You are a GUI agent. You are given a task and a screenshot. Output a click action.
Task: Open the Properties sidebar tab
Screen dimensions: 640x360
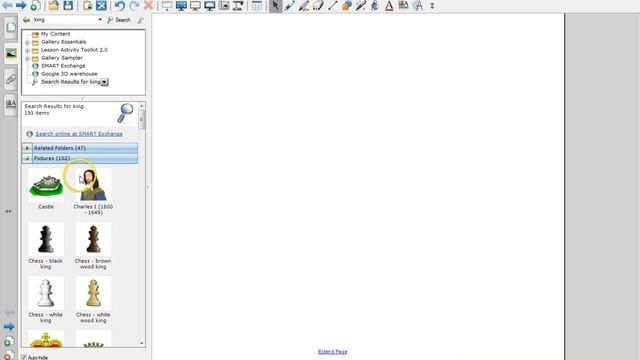(x=11, y=104)
